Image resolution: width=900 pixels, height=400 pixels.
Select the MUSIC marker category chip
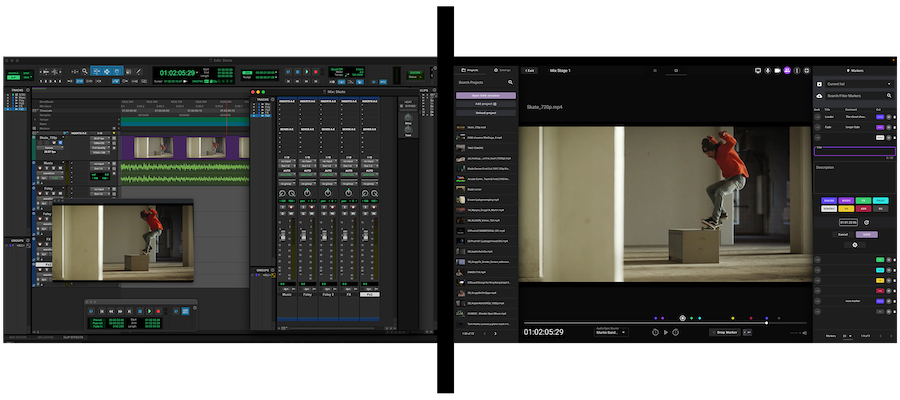(846, 200)
